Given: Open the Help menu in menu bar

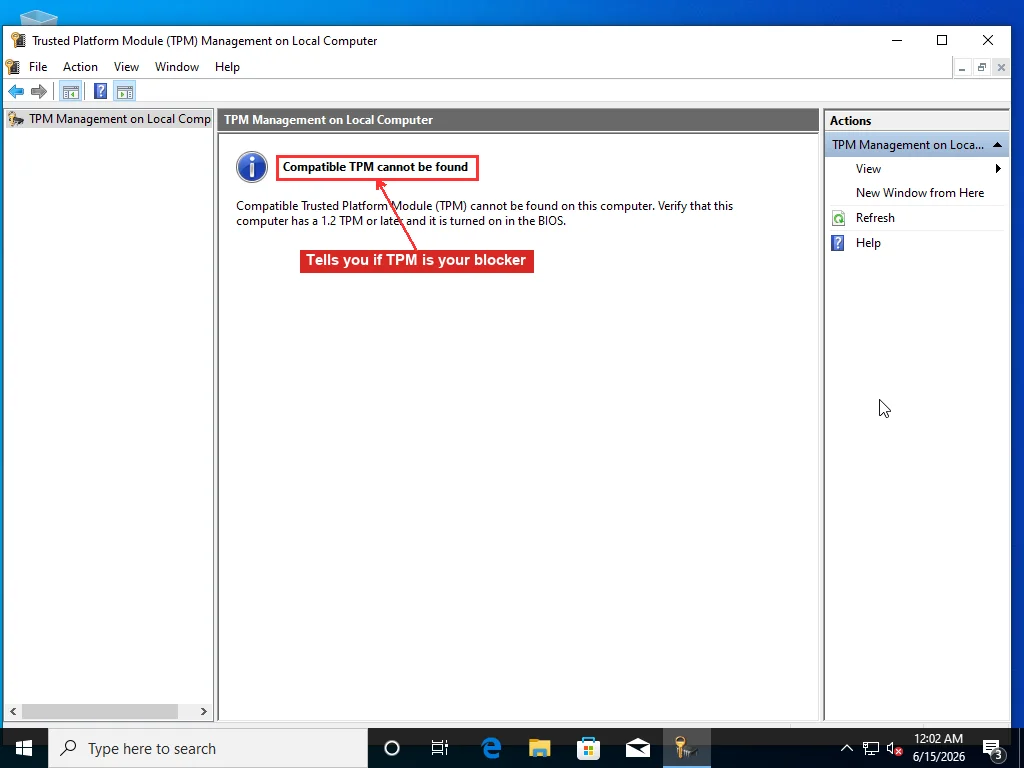Looking at the screenshot, I should pos(227,67).
